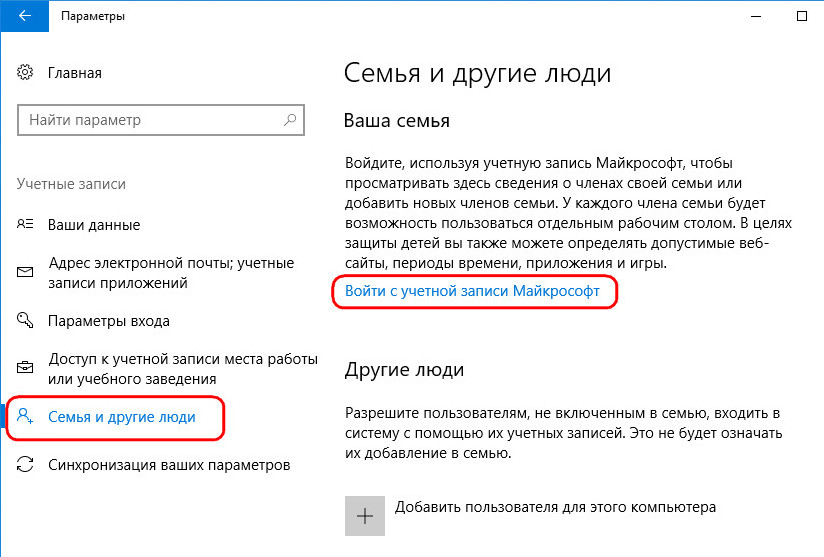
Task: Click the back arrow in title bar
Action: tap(25, 16)
